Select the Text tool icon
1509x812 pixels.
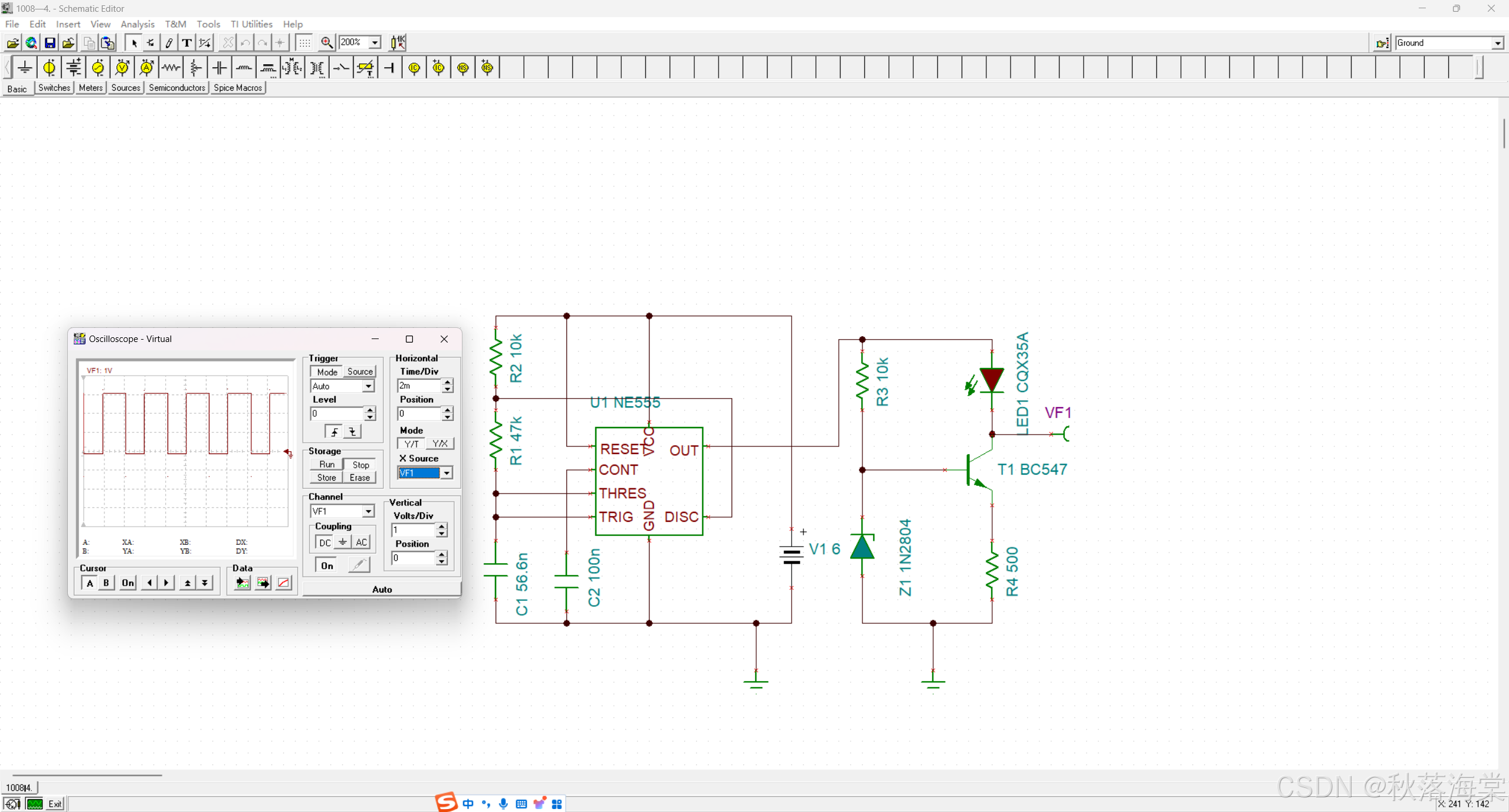(x=186, y=42)
